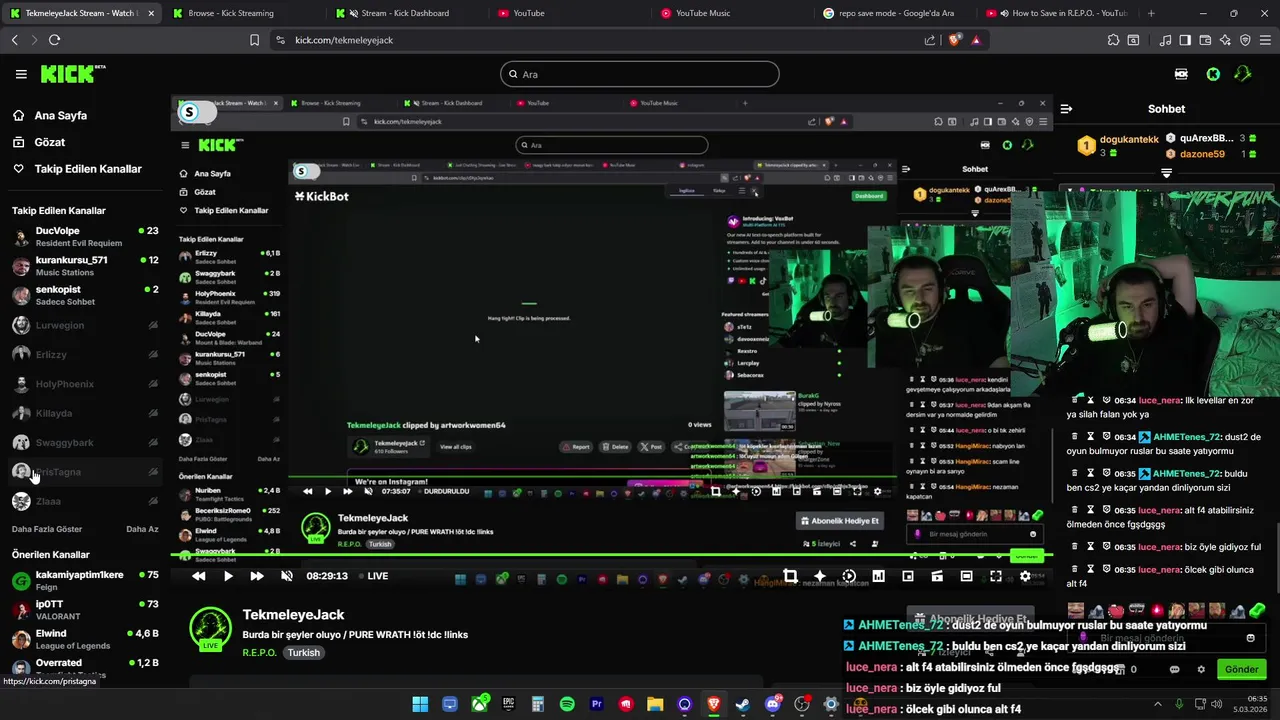The image size is (1280, 720).
Task: Unmute the stream with the player's speaker icon
Action: 287,576
